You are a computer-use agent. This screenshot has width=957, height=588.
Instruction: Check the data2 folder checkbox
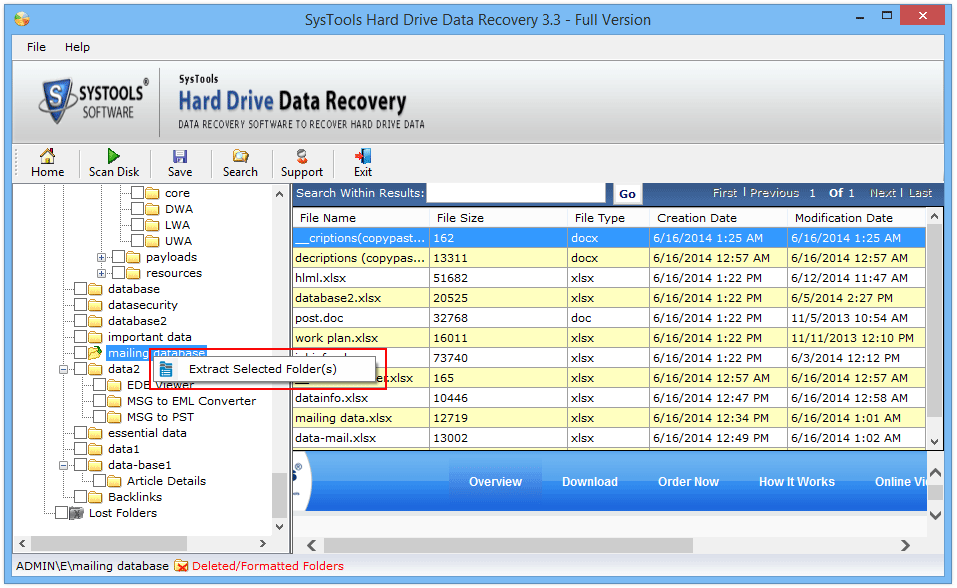point(81,369)
